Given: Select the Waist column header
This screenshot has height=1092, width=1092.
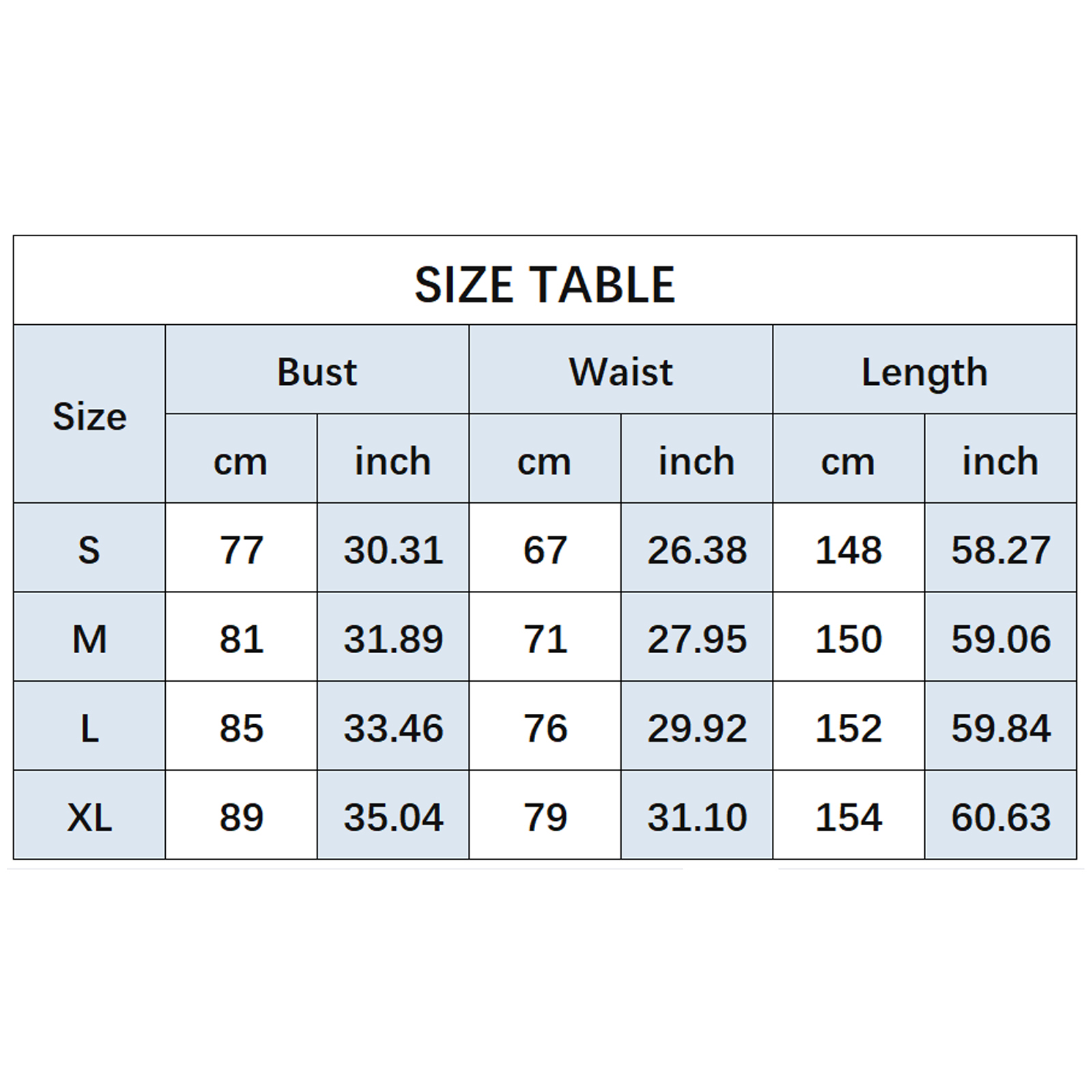Looking at the screenshot, I should coord(620,372).
